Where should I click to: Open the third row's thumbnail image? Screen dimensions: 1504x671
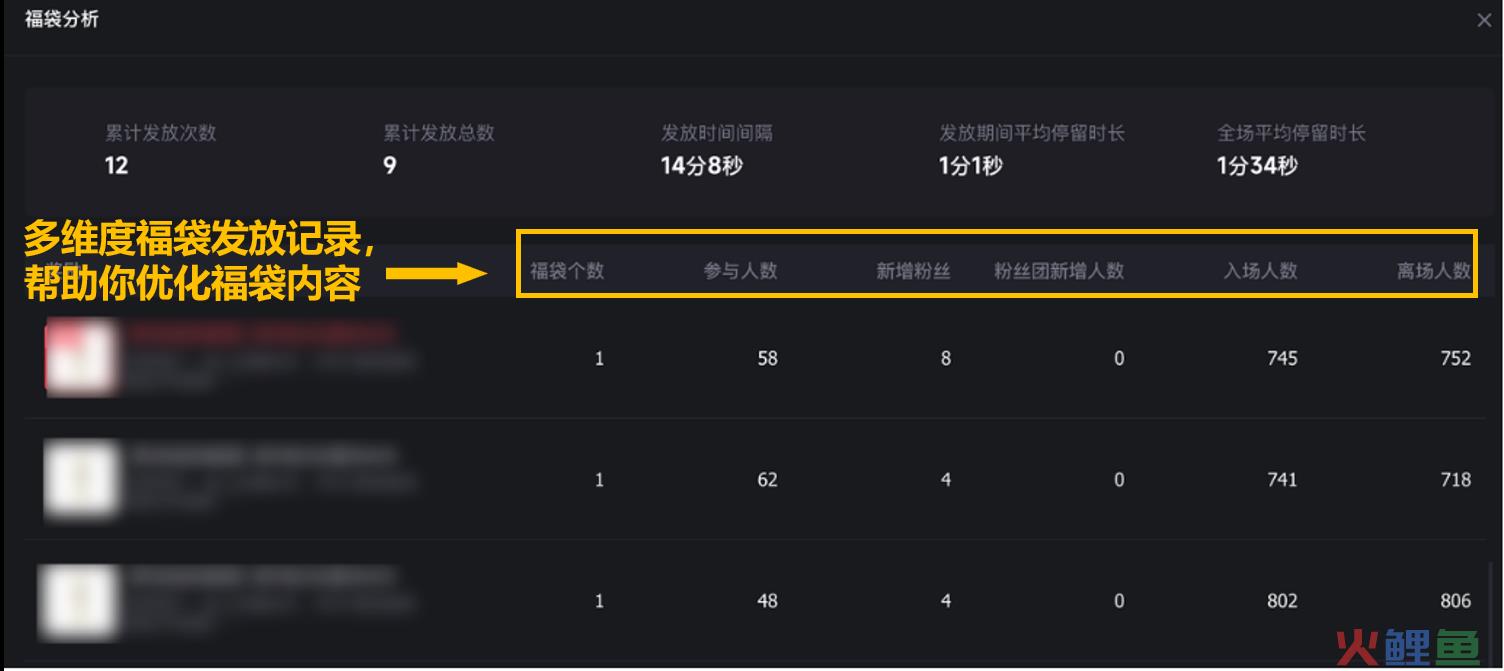[80, 600]
